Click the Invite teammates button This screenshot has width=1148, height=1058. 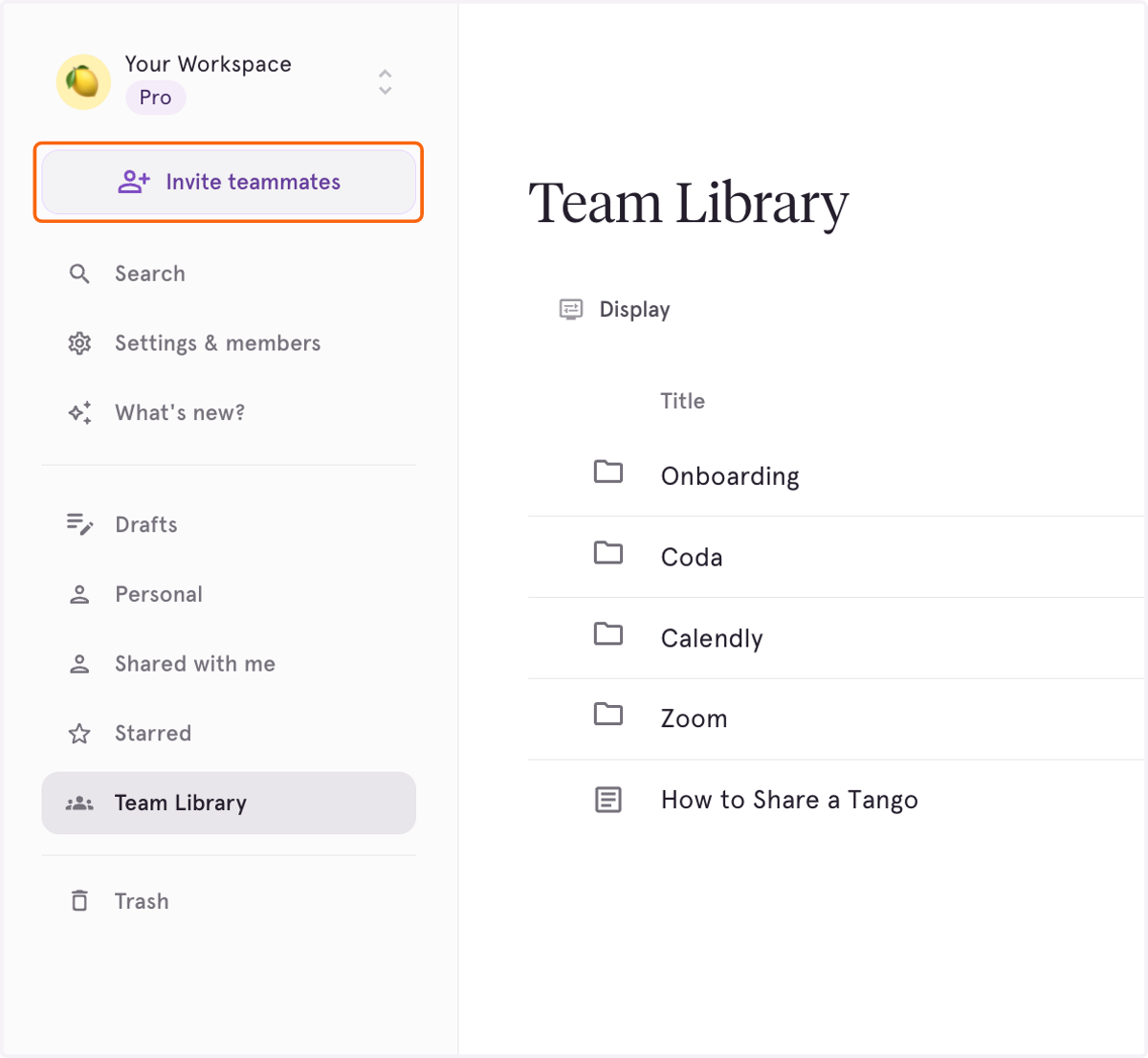click(x=229, y=182)
